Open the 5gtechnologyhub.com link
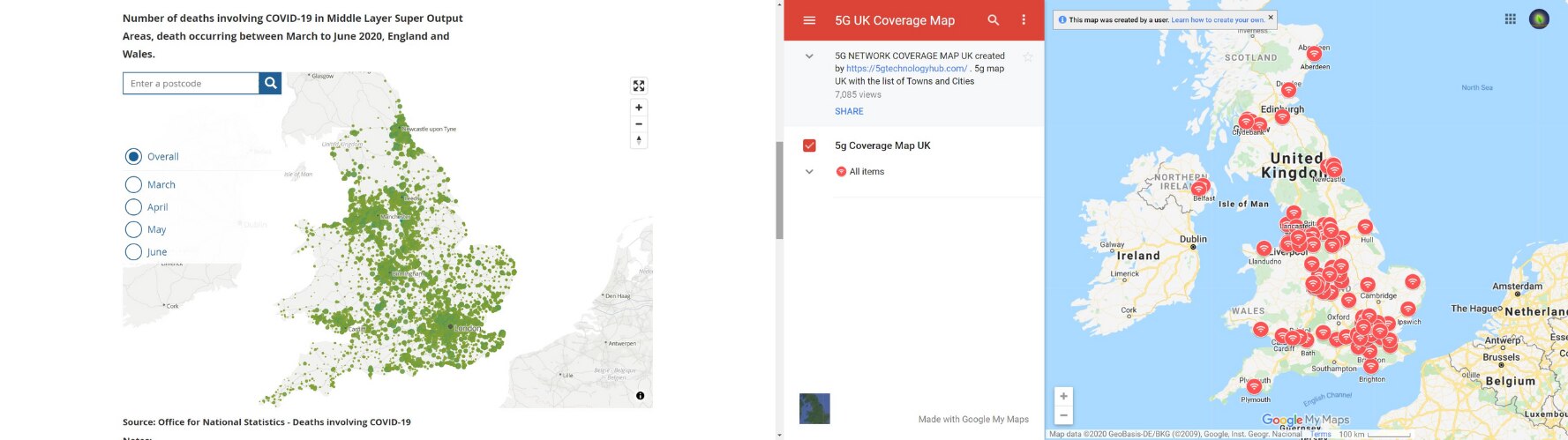The height and width of the screenshot is (440, 1568). point(906,68)
